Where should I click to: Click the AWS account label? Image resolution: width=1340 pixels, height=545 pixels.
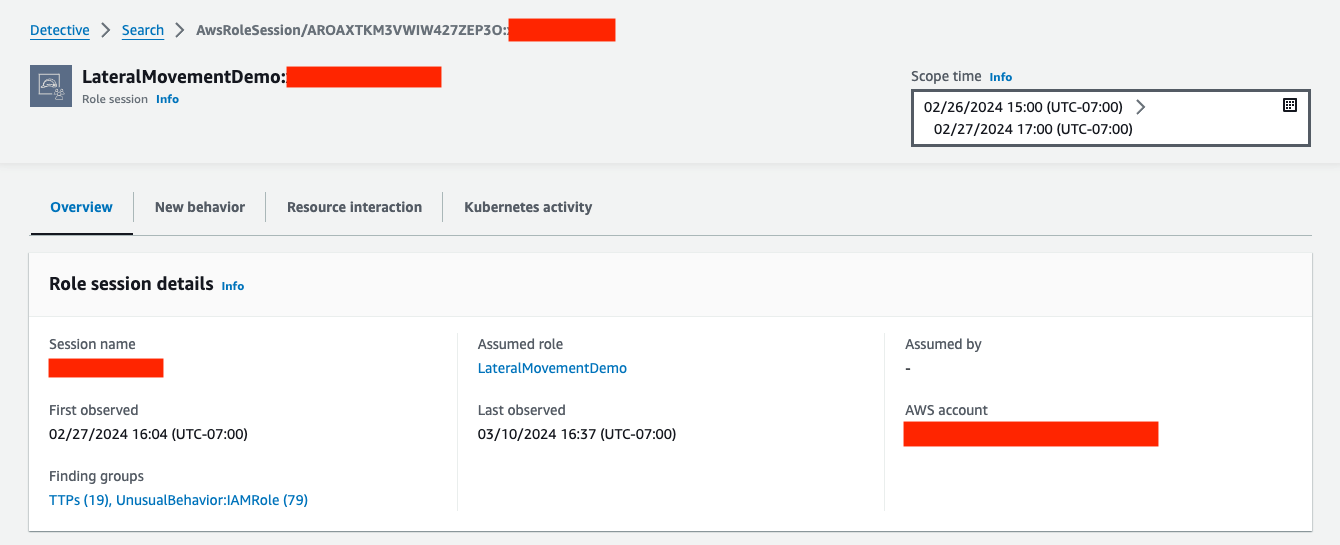click(946, 410)
